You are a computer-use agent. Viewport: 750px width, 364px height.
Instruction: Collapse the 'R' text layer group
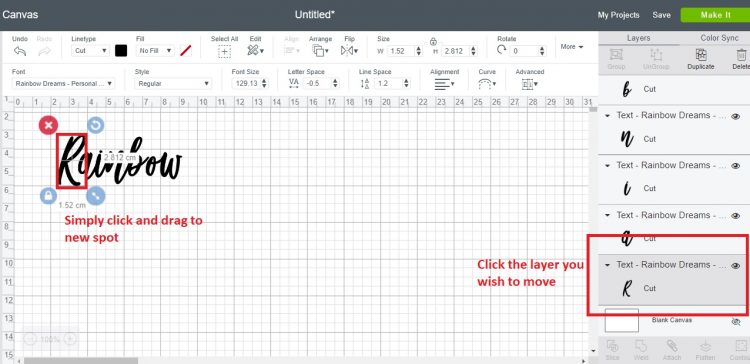(x=607, y=265)
